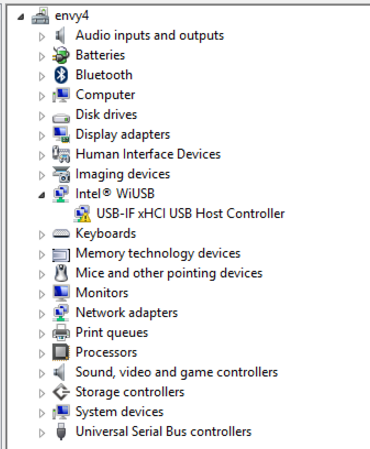The width and height of the screenshot is (370, 449).
Task: Click the Batteries icon with green plug
Action: point(61,55)
